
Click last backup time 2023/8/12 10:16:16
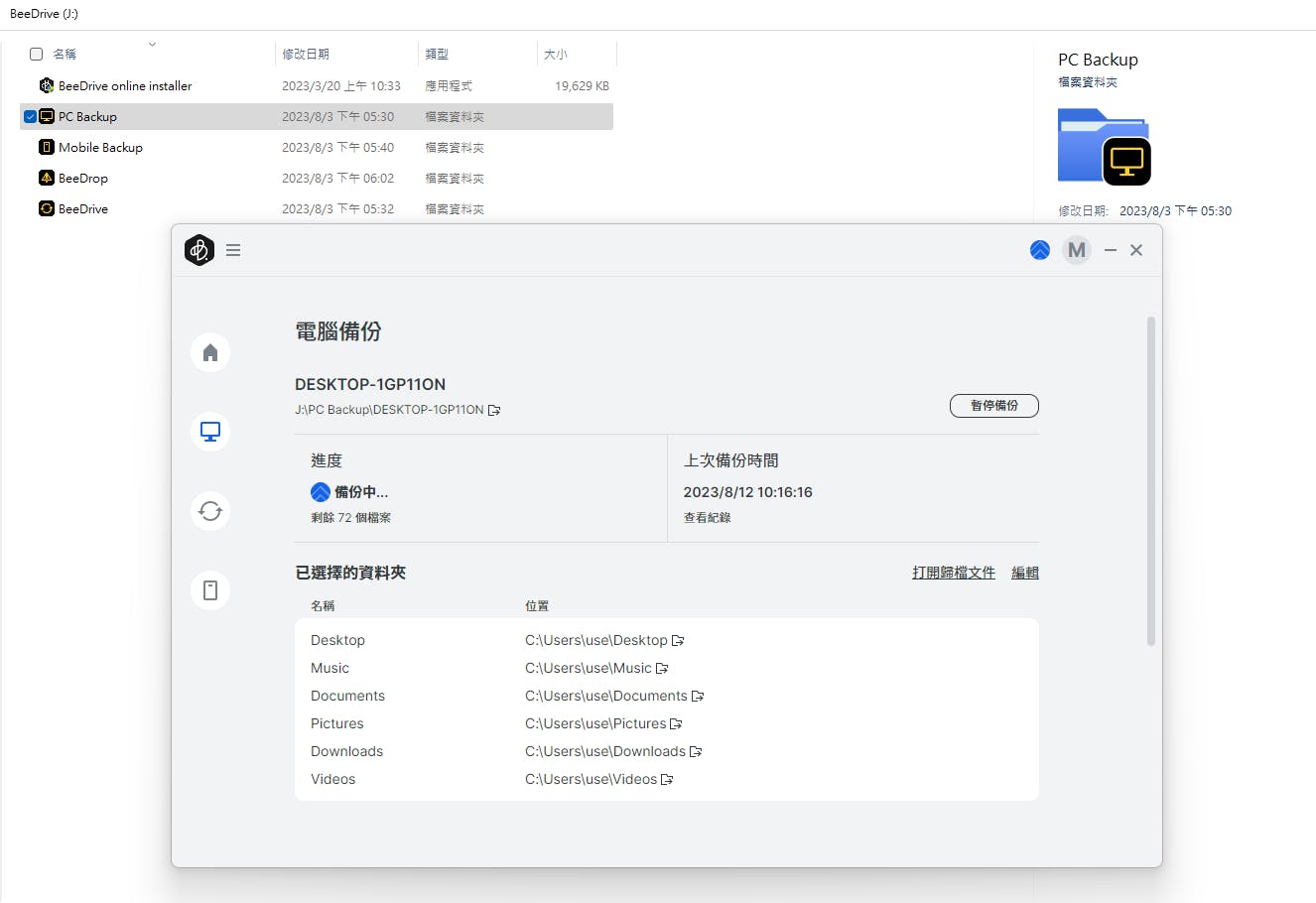tap(748, 492)
